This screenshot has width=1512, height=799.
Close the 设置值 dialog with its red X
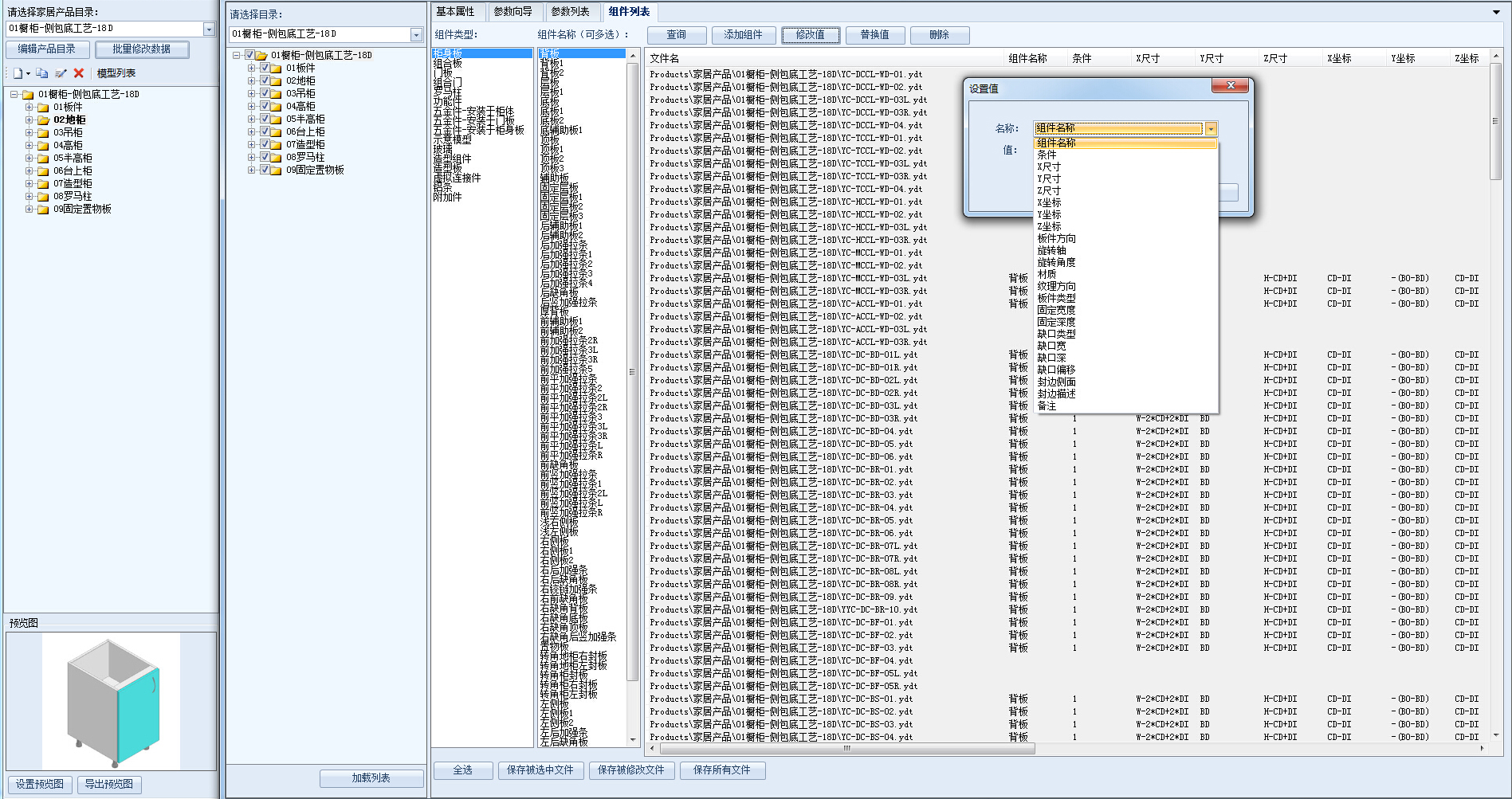click(1230, 85)
